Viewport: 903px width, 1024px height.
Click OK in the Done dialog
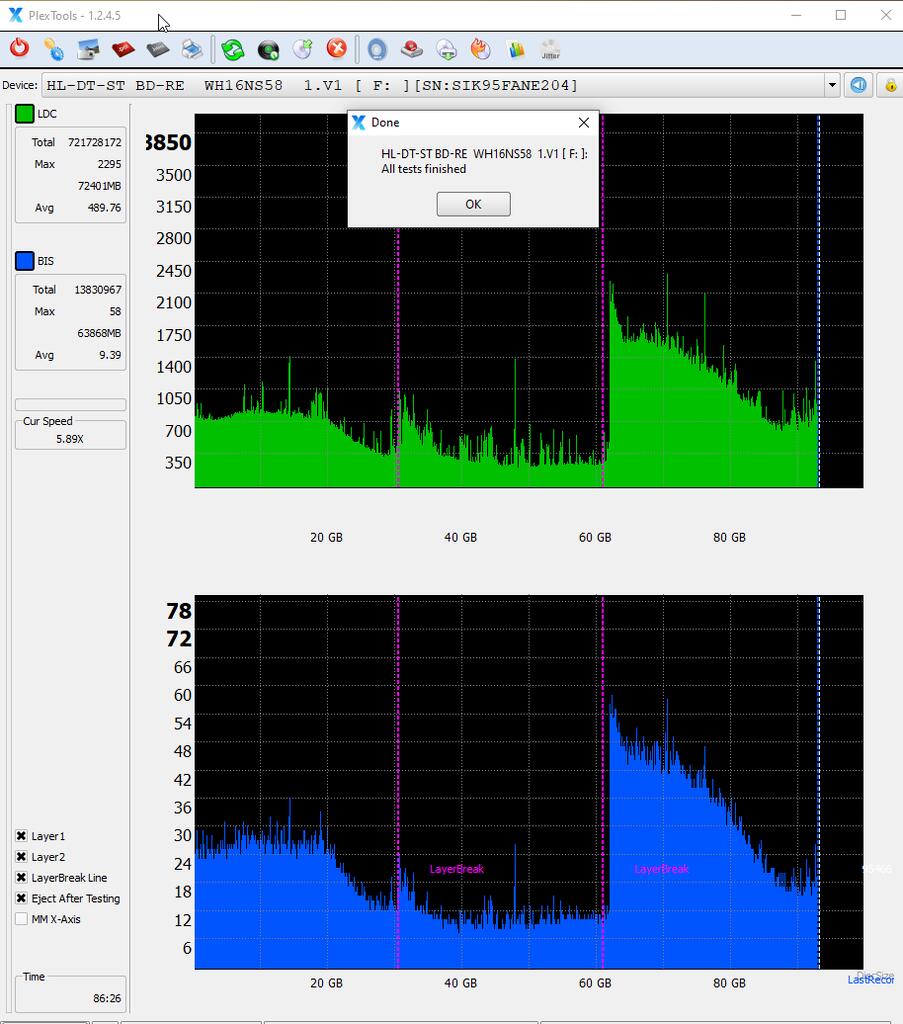point(473,204)
